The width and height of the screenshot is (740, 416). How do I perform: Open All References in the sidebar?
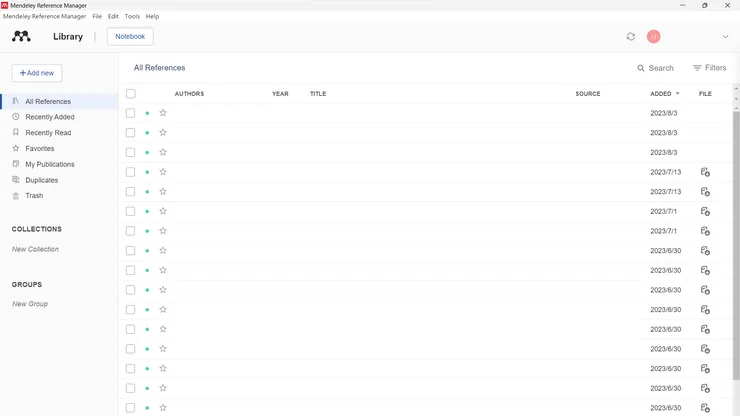click(x=59, y=102)
